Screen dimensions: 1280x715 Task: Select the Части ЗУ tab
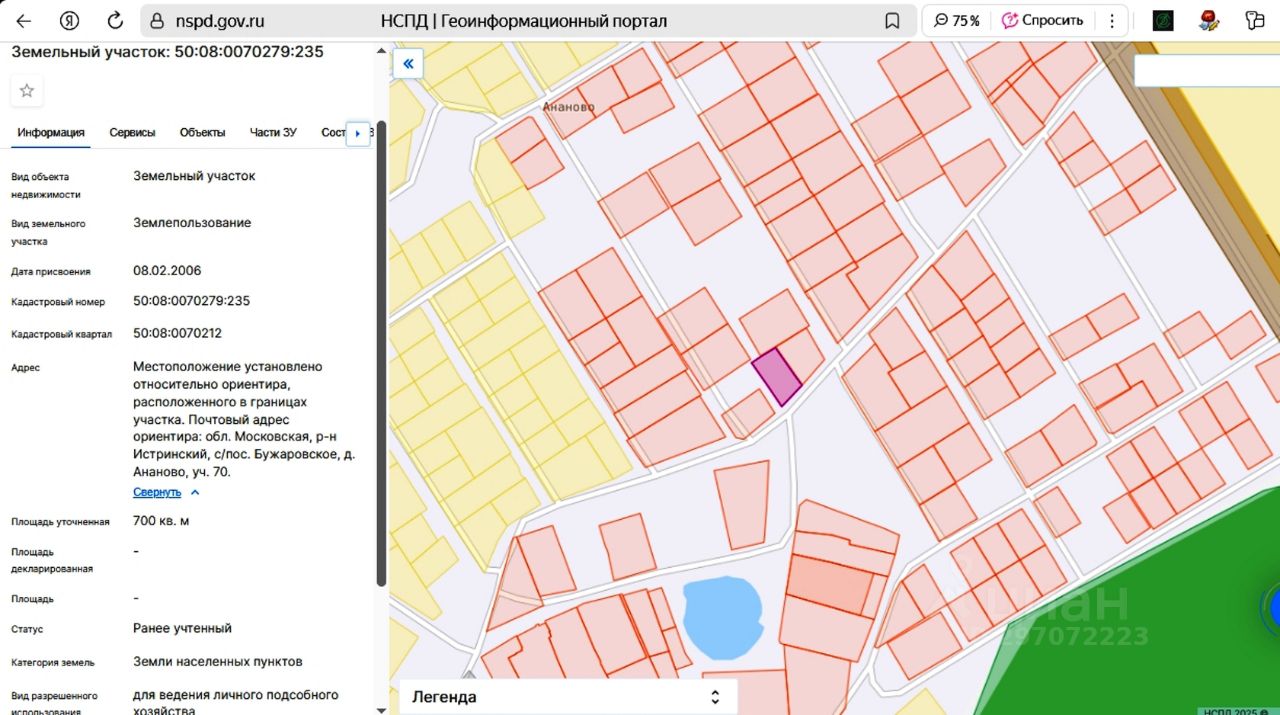(273, 132)
